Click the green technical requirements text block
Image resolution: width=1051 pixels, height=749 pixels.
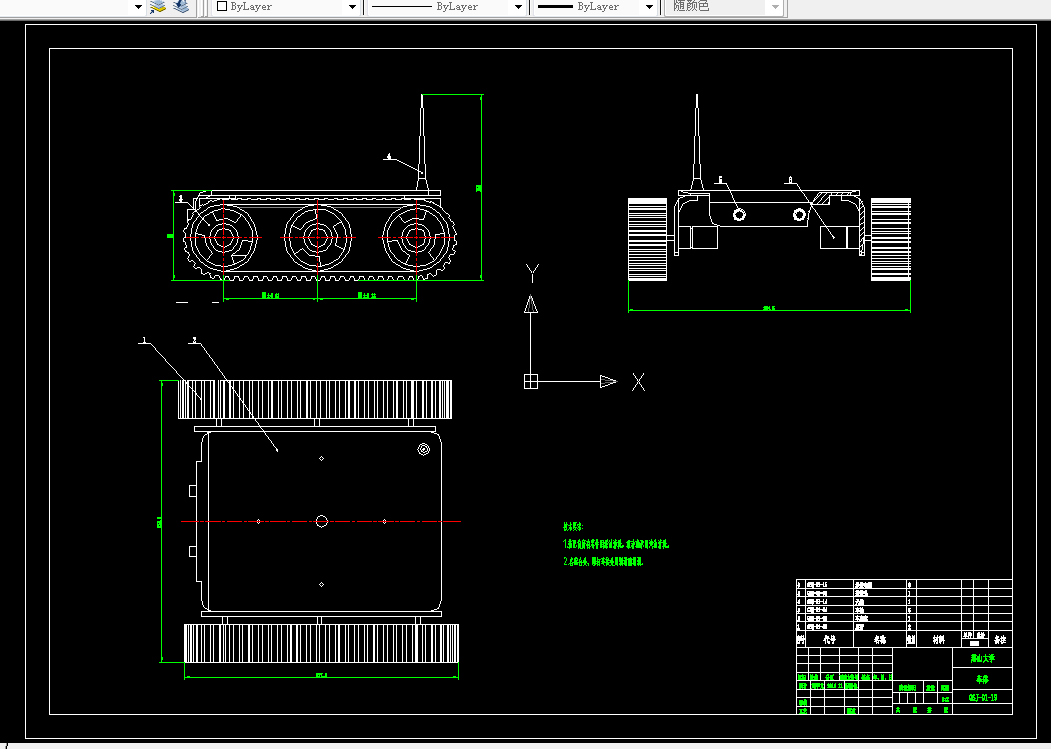click(616, 544)
